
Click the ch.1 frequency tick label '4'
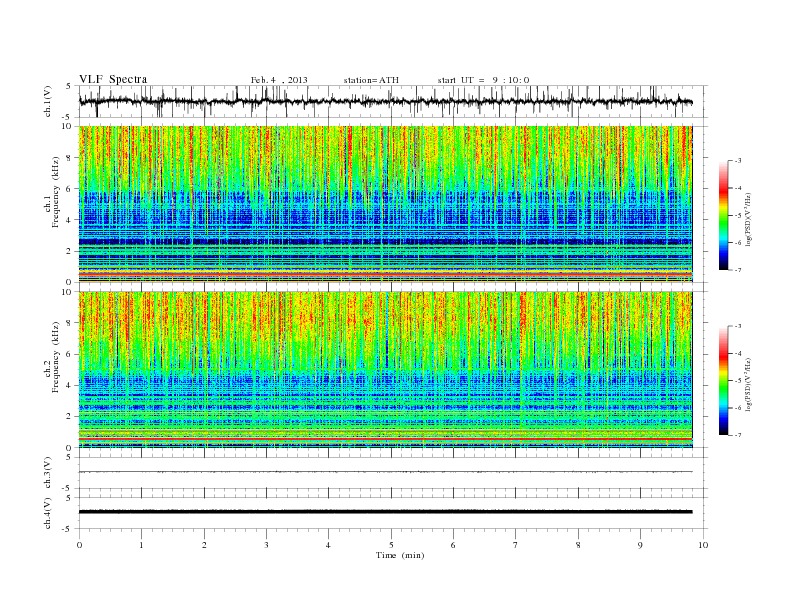(x=70, y=220)
